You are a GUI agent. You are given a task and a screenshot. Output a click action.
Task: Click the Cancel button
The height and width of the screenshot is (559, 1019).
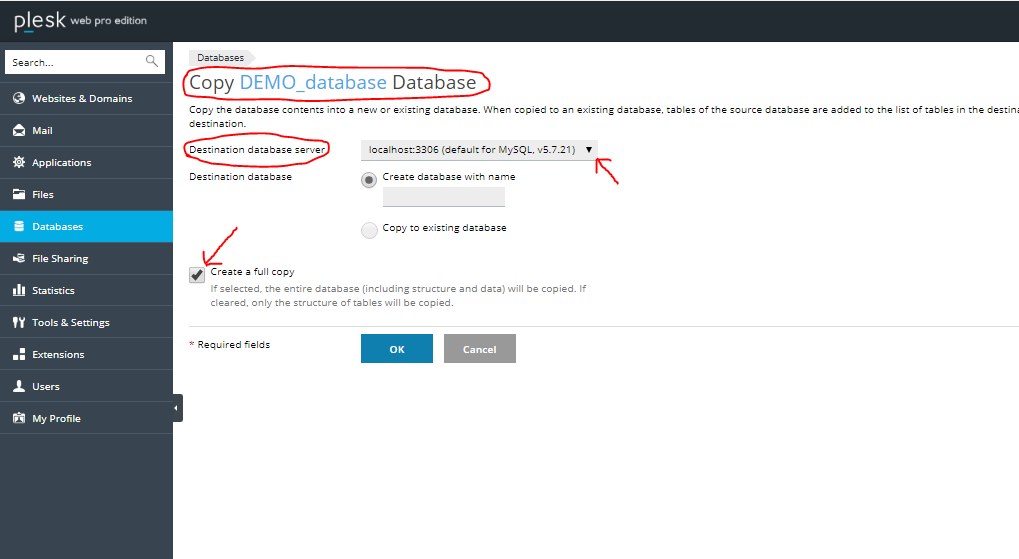point(479,349)
